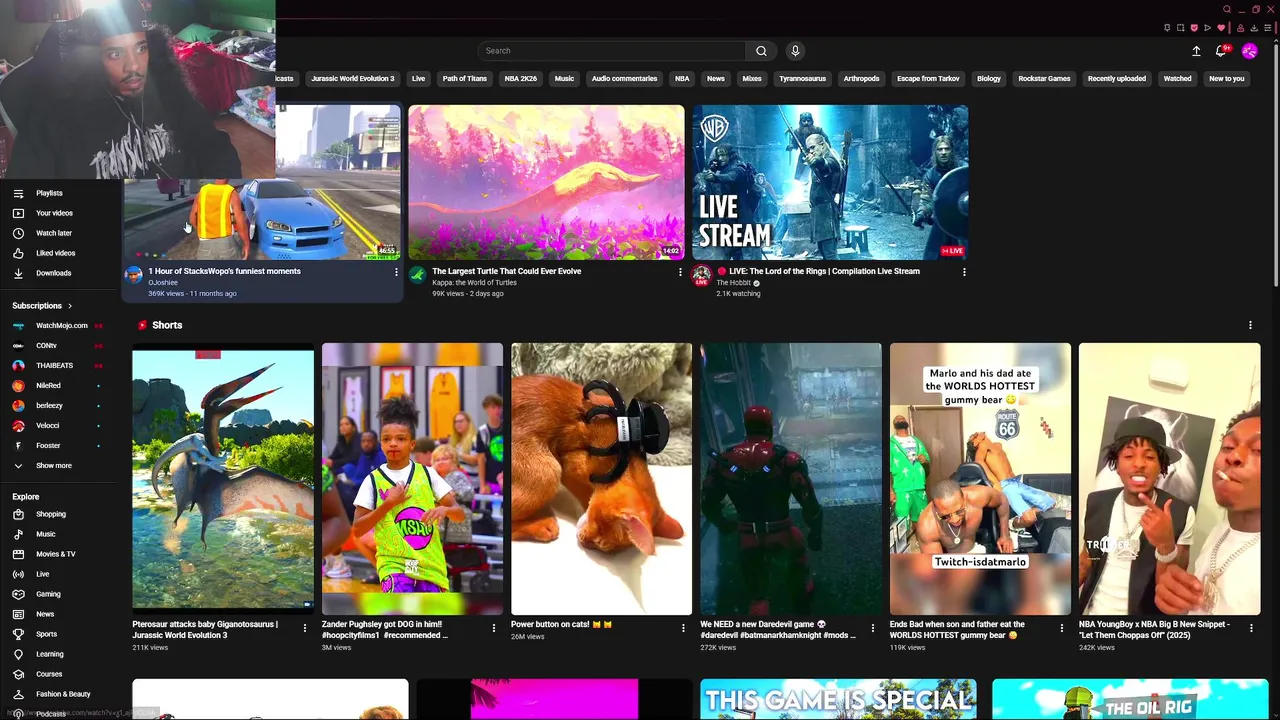The image size is (1280, 720).
Task: Open options menu for StacksWopo video
Action: click(396, 272)
